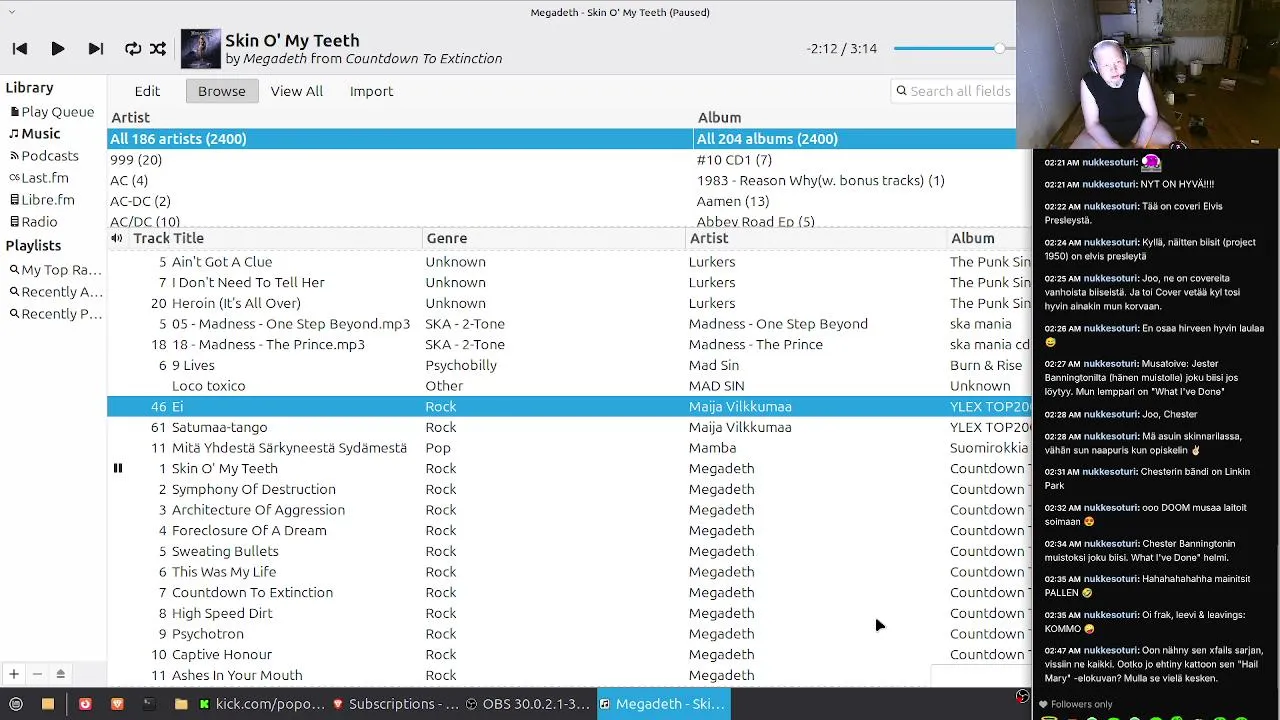
Task: Click the elapsed time display -2:12 / 3:14
Action: pos(841,48)
